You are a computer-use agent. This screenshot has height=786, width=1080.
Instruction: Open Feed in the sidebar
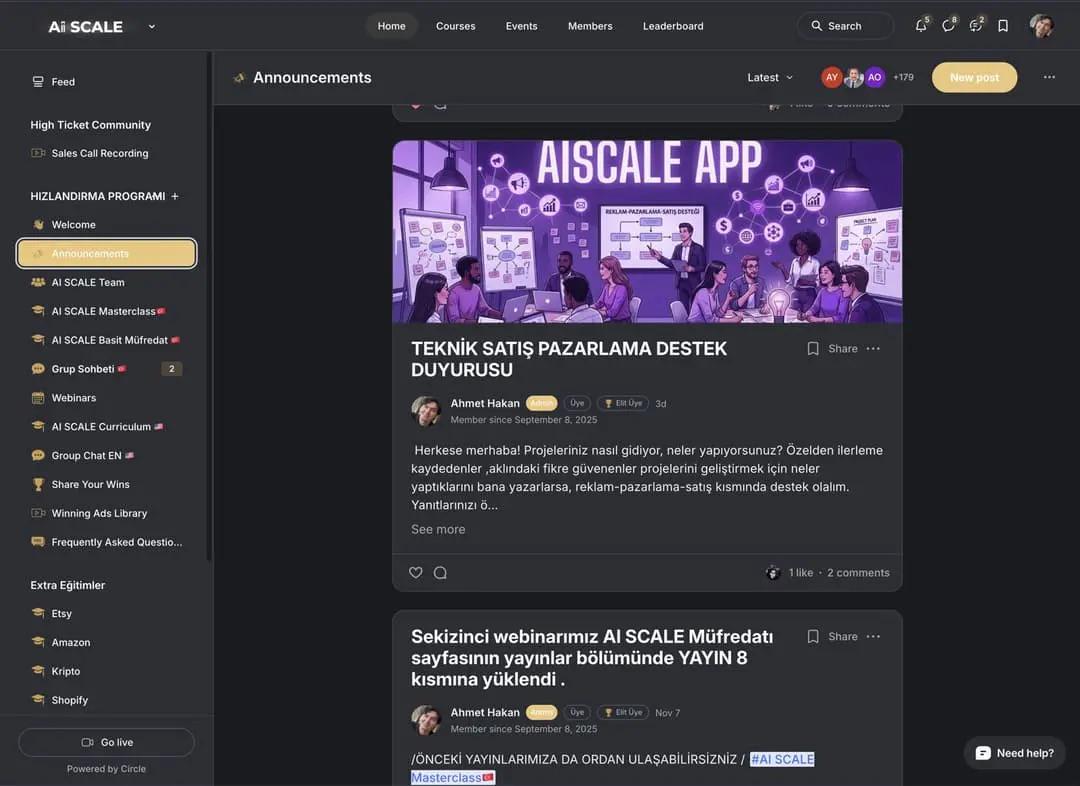point(107,82)
